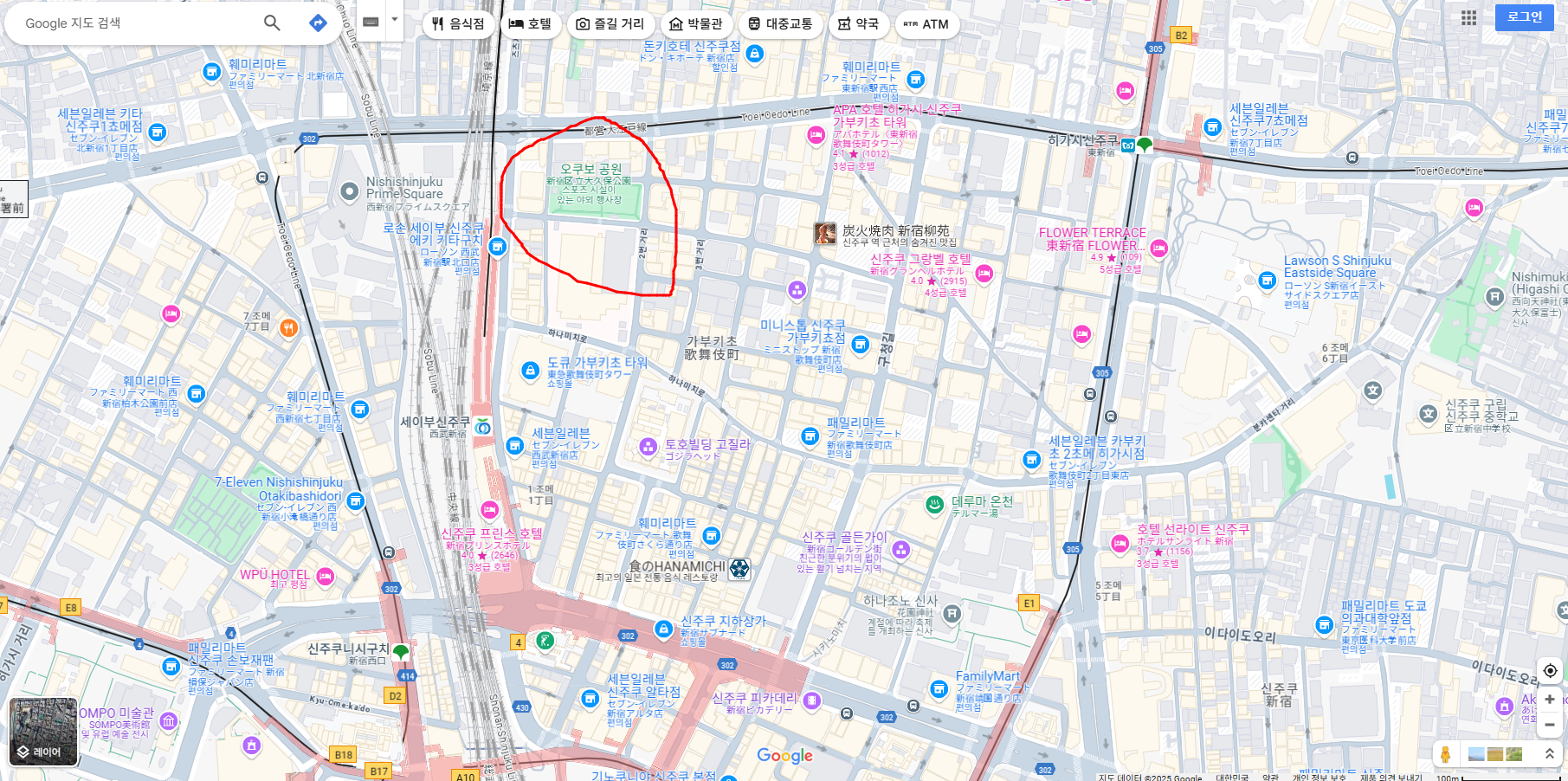Select the 세이부신주쿠 station icon

(483, 425)
